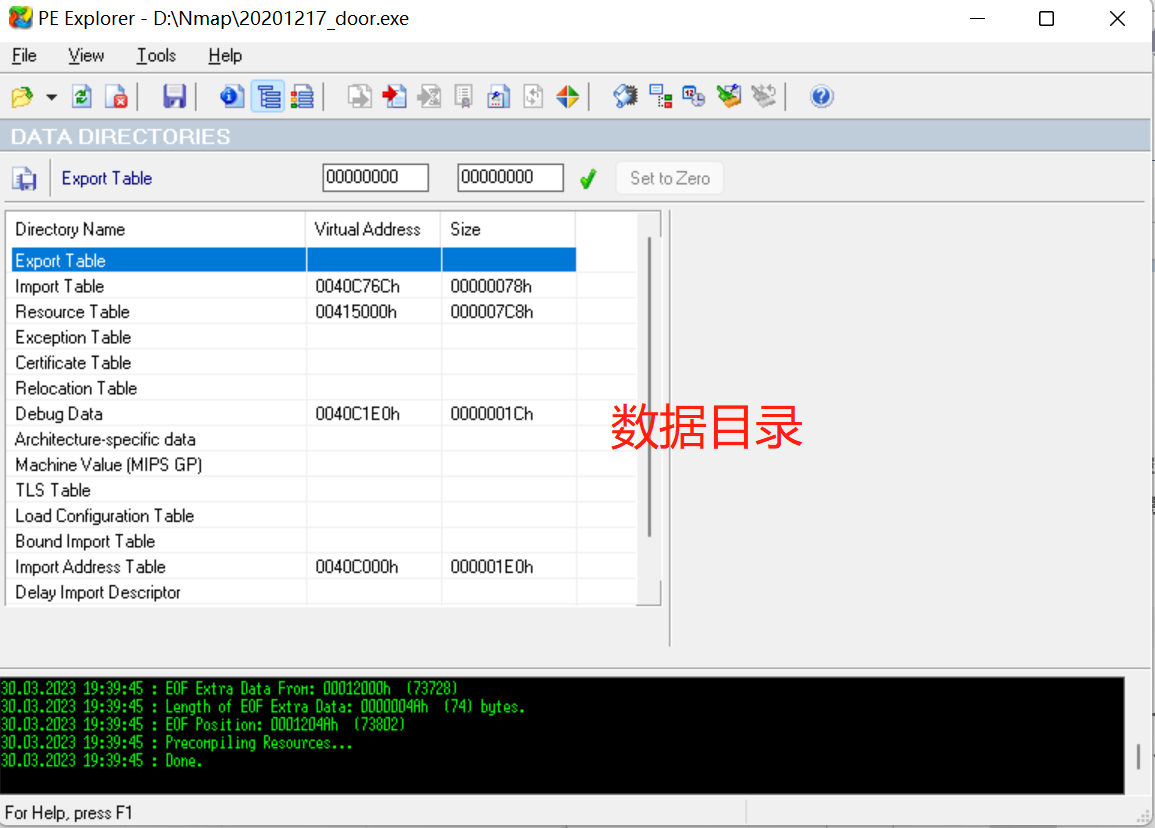Select the Resource Table row
The image size is (1155, 828).
pyautogui.click(x=293, y=312)
